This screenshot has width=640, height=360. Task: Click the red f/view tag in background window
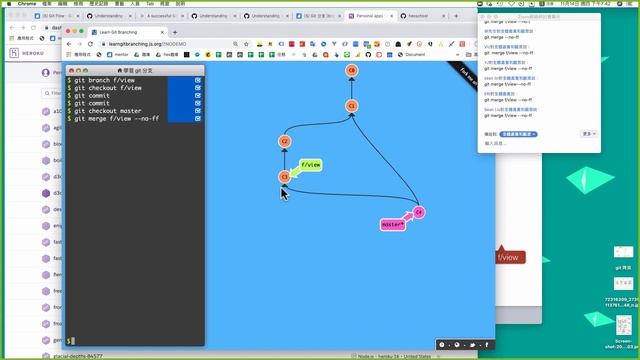(x=510, y=257)
